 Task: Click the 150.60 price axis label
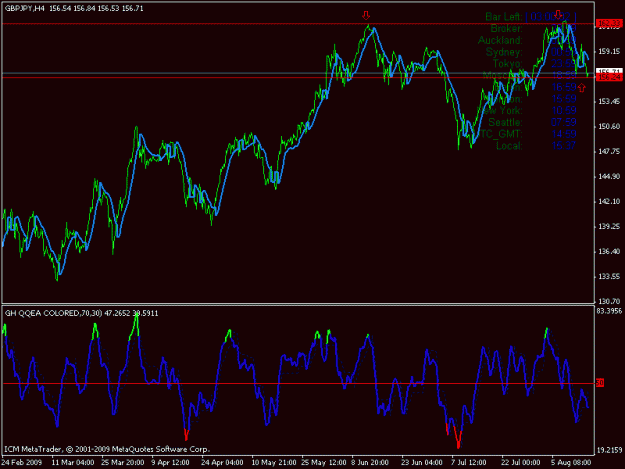click(609, 126)
